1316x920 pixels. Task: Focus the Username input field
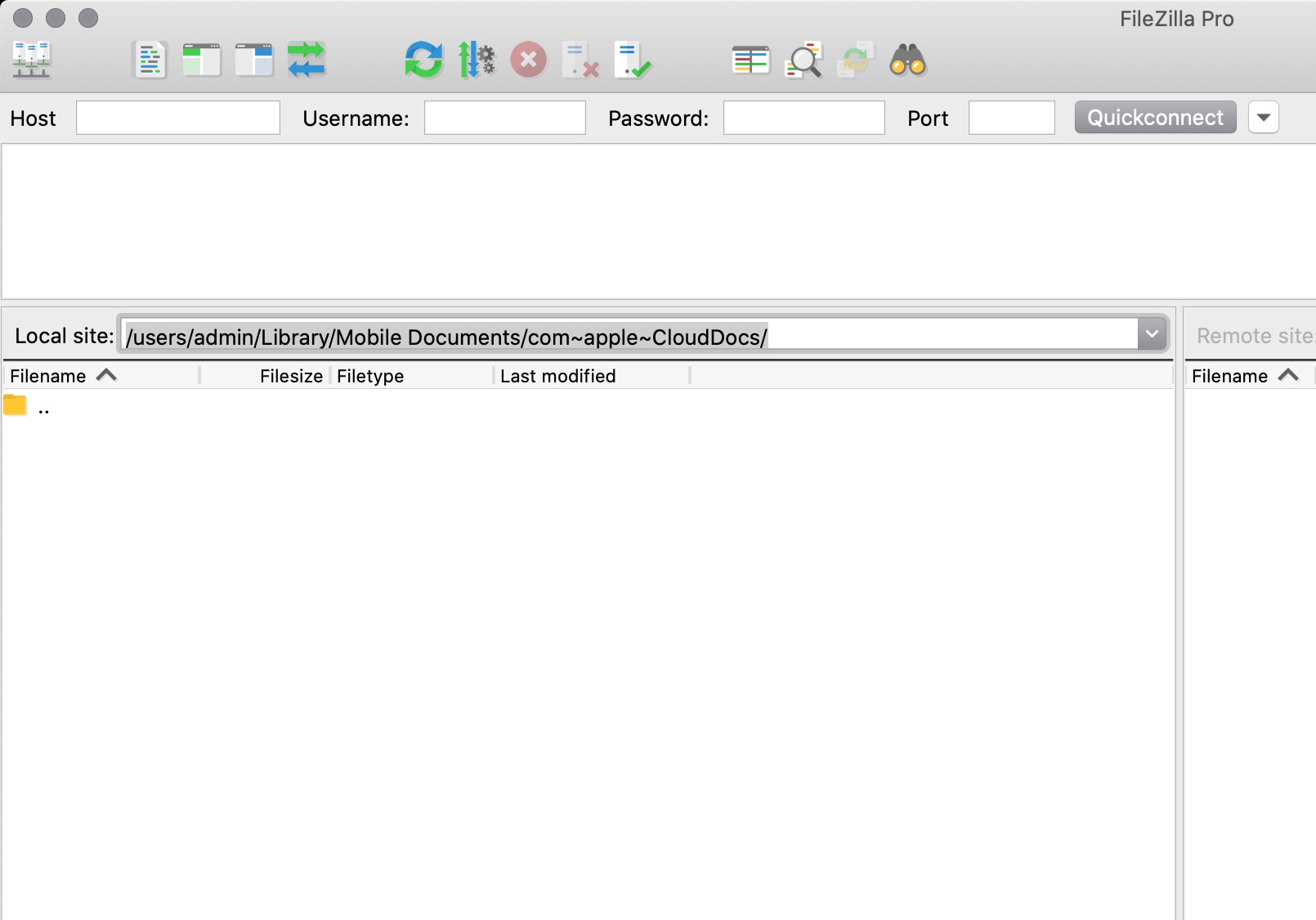click(x=505, y=118)
